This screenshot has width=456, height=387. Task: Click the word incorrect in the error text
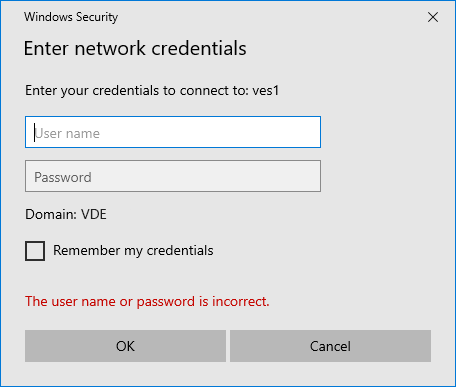coord(239,301)
